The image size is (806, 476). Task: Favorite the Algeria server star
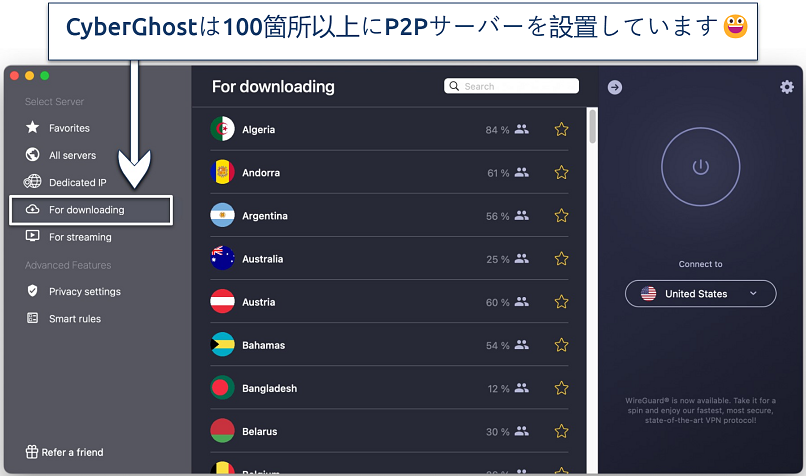point(561,129)
